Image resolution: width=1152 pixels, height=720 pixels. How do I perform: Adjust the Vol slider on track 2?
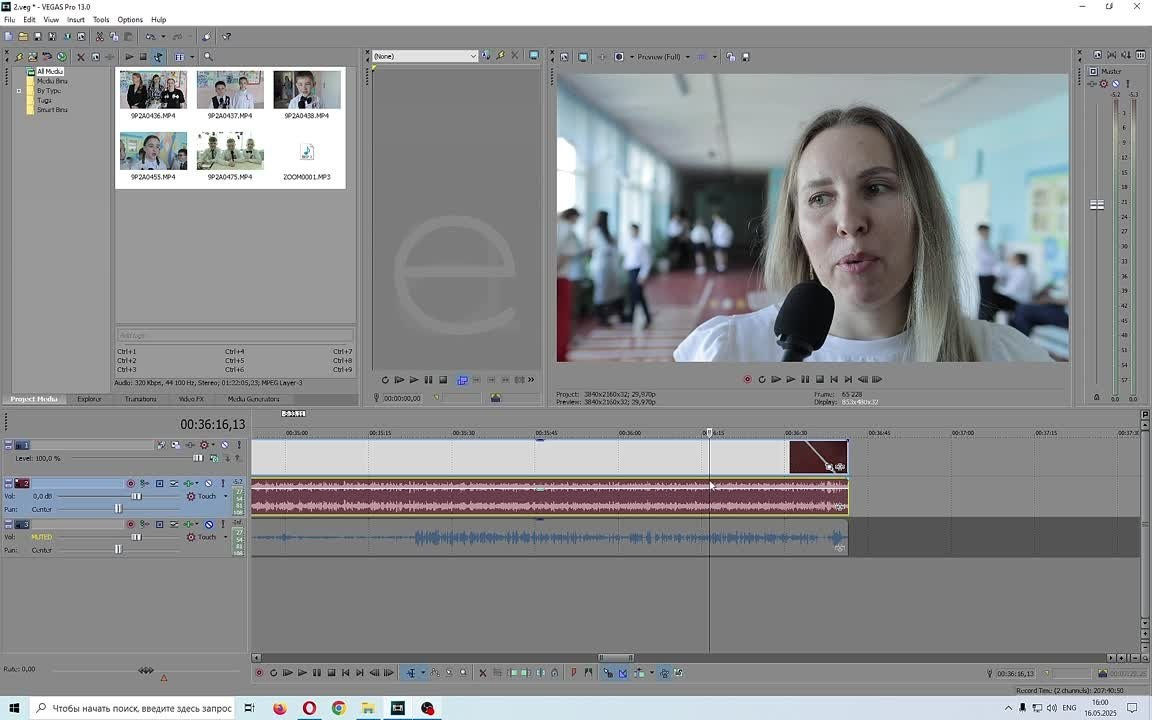(x=137, y=496)
